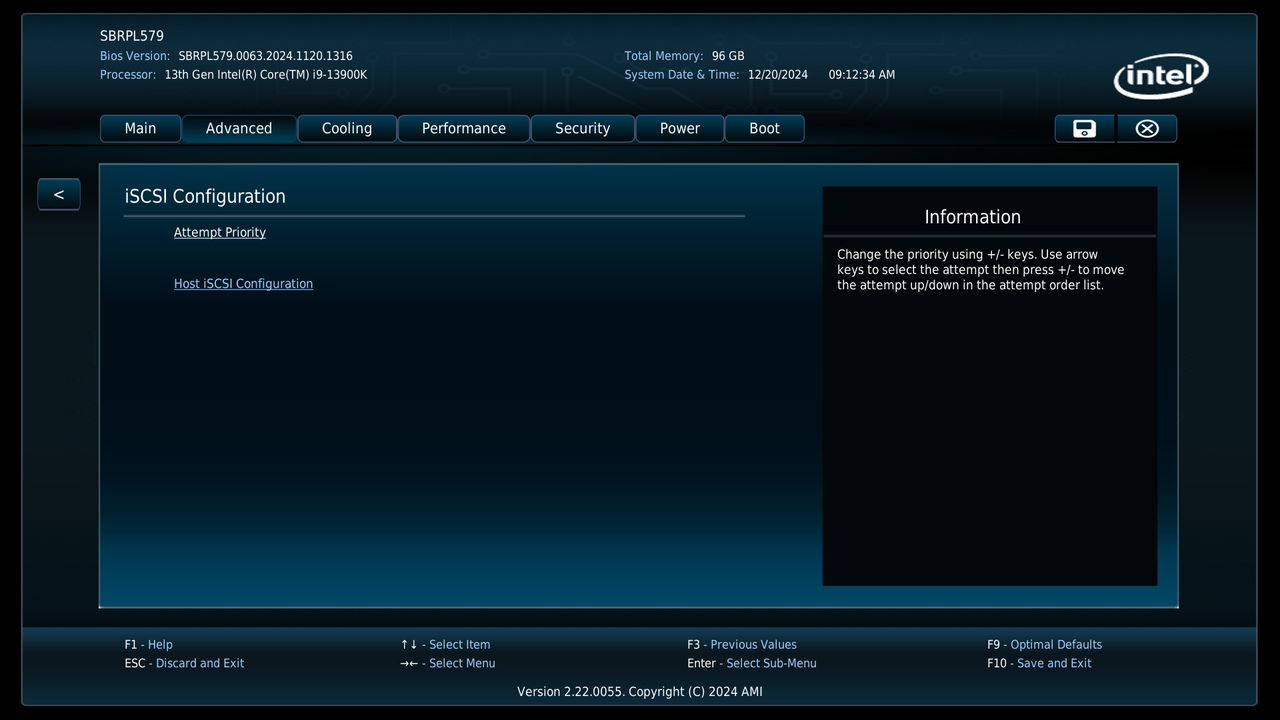Image resolution: width=1280 pixels, height=720 pixels.
Task: Click the exit (circled X) icon button
Action: pos(1147,128)
